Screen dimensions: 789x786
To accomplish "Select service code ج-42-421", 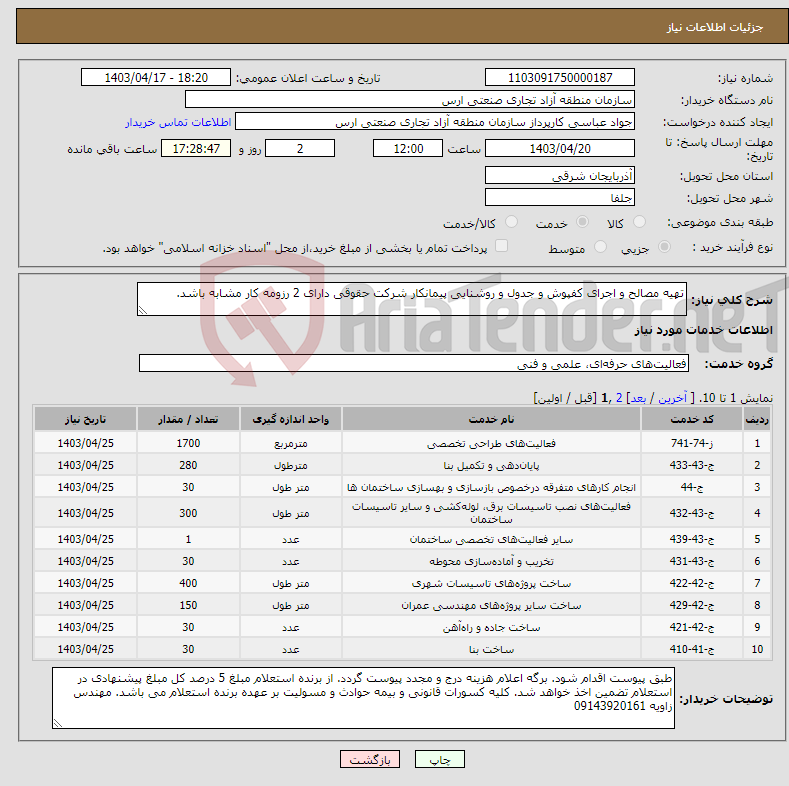I will coord(692,627).
